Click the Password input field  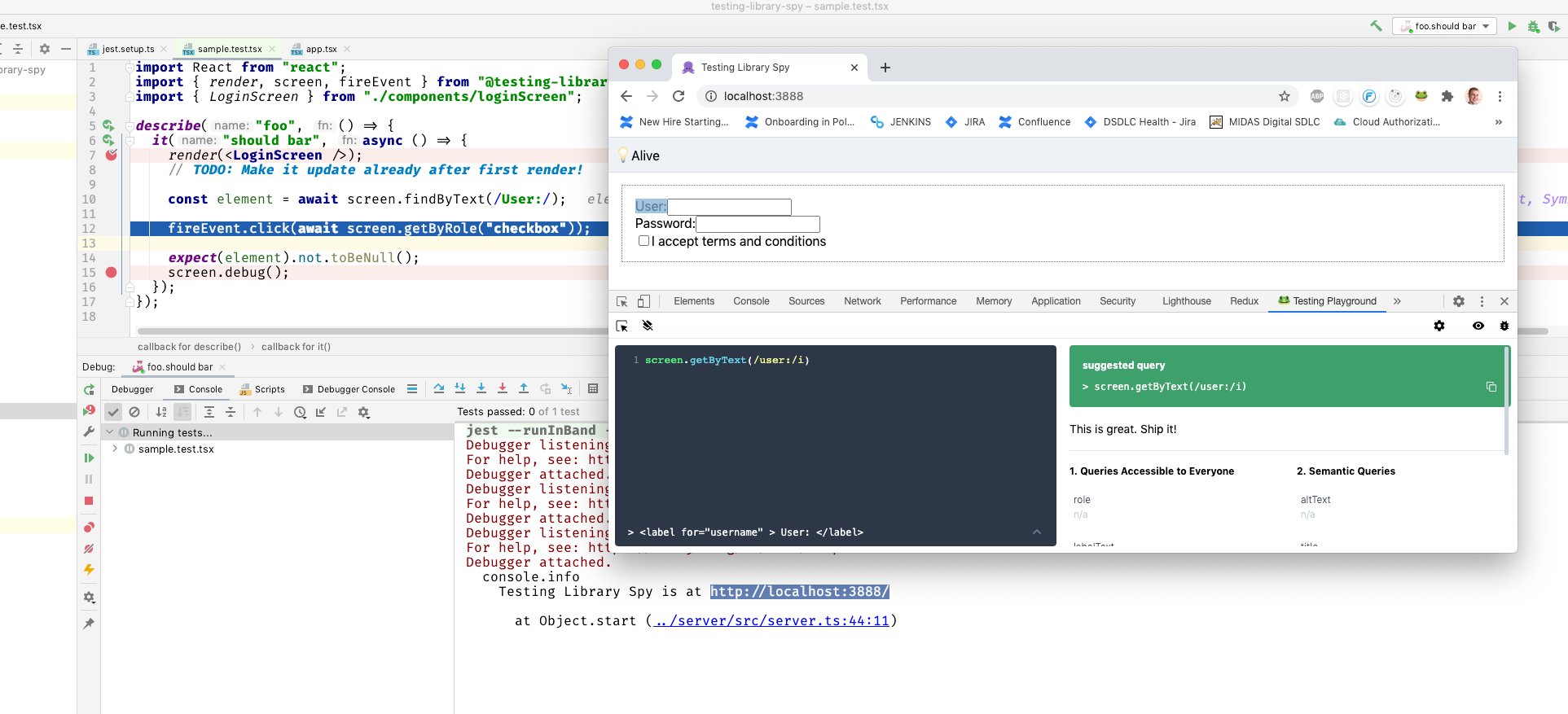(758, 224)
